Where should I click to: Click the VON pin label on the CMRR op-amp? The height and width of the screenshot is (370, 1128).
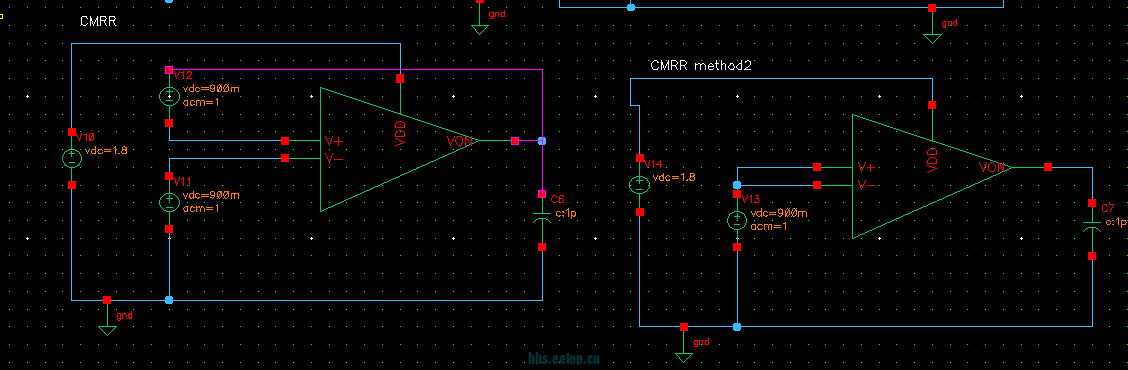[x=460, y=141]
